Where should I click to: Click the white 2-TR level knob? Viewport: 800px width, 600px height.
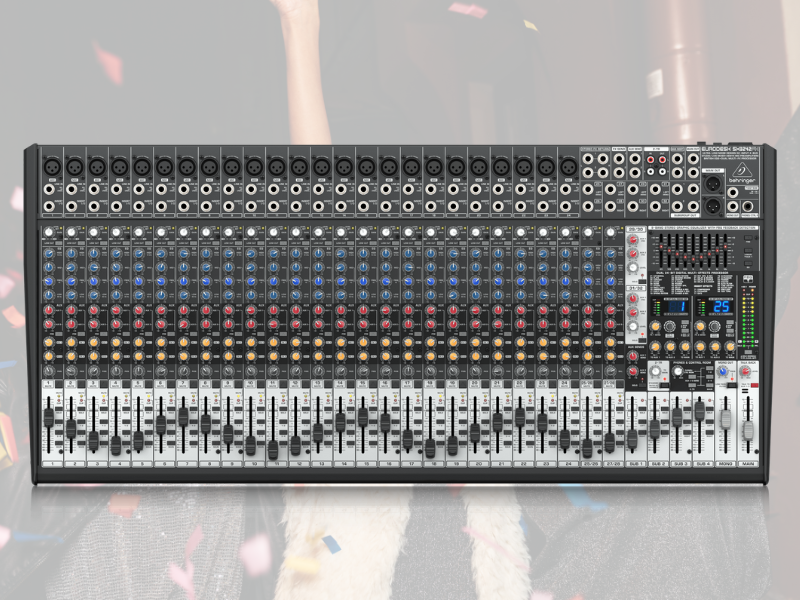pos(657,372)
